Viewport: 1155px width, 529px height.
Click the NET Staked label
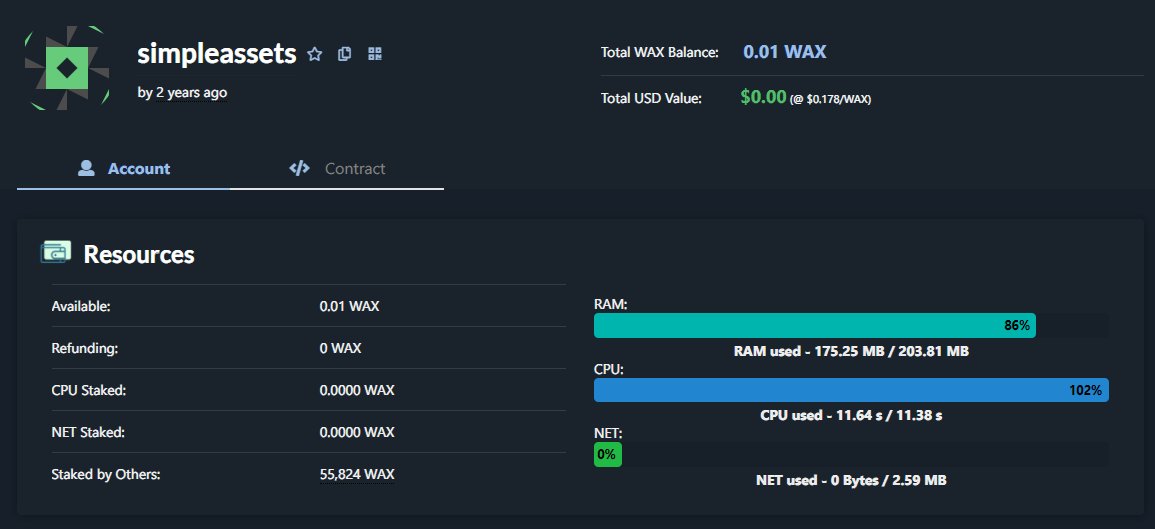click(88, 432)
